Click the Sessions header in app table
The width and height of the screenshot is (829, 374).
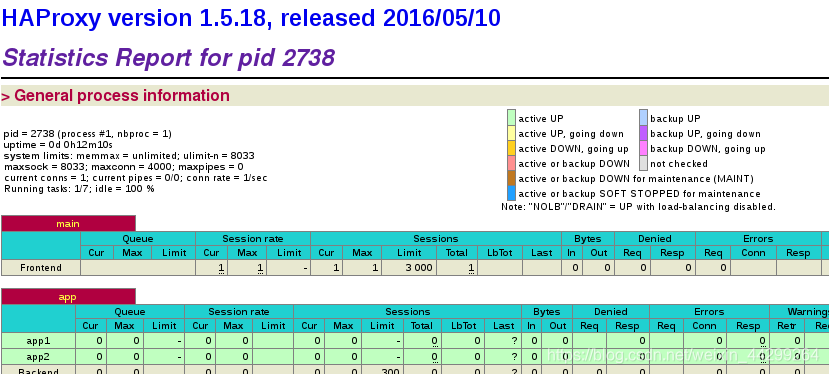click(x=408, y=312)
